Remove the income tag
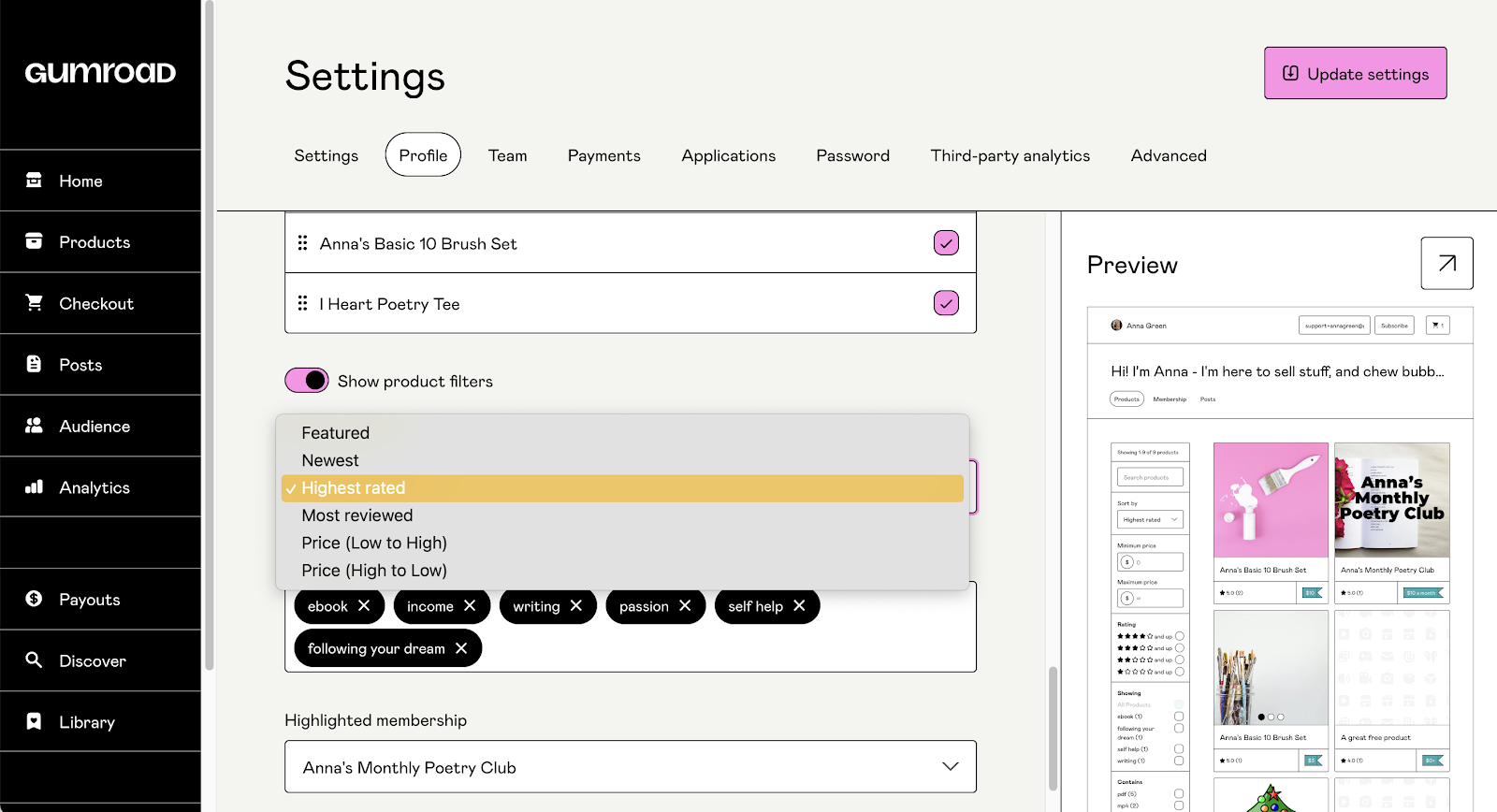 click(470, 606)
